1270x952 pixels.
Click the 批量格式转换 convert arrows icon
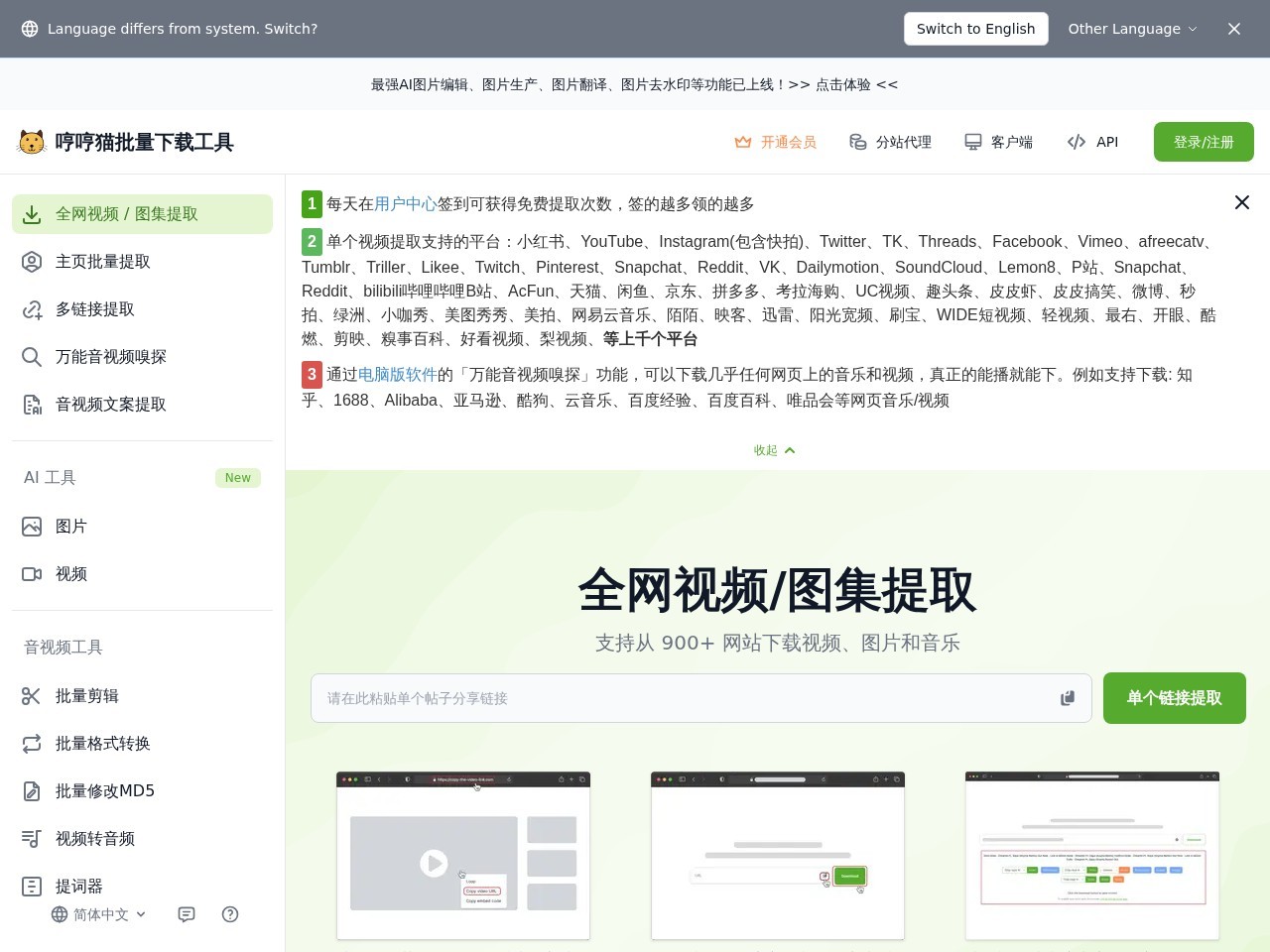pyautogui.click(x=32, y=744)
